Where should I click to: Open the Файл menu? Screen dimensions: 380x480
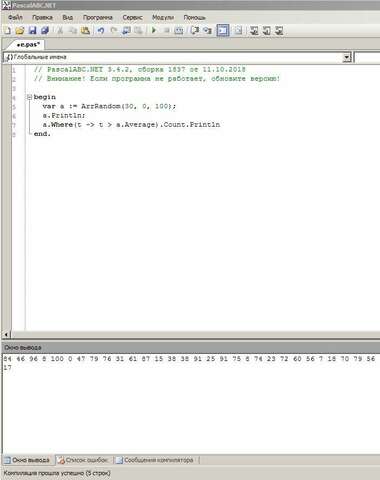point(15,17)
